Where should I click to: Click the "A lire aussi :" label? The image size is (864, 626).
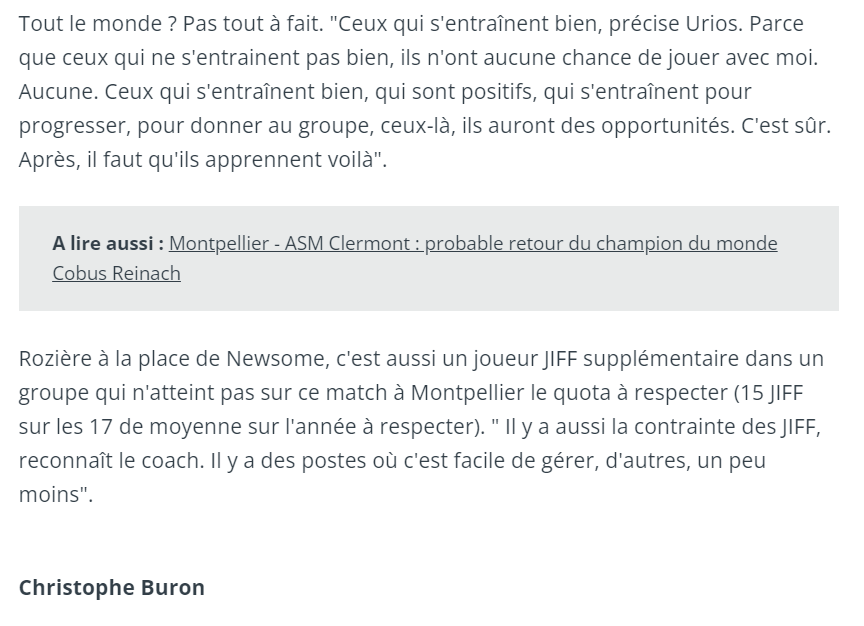tap(108, 244)
